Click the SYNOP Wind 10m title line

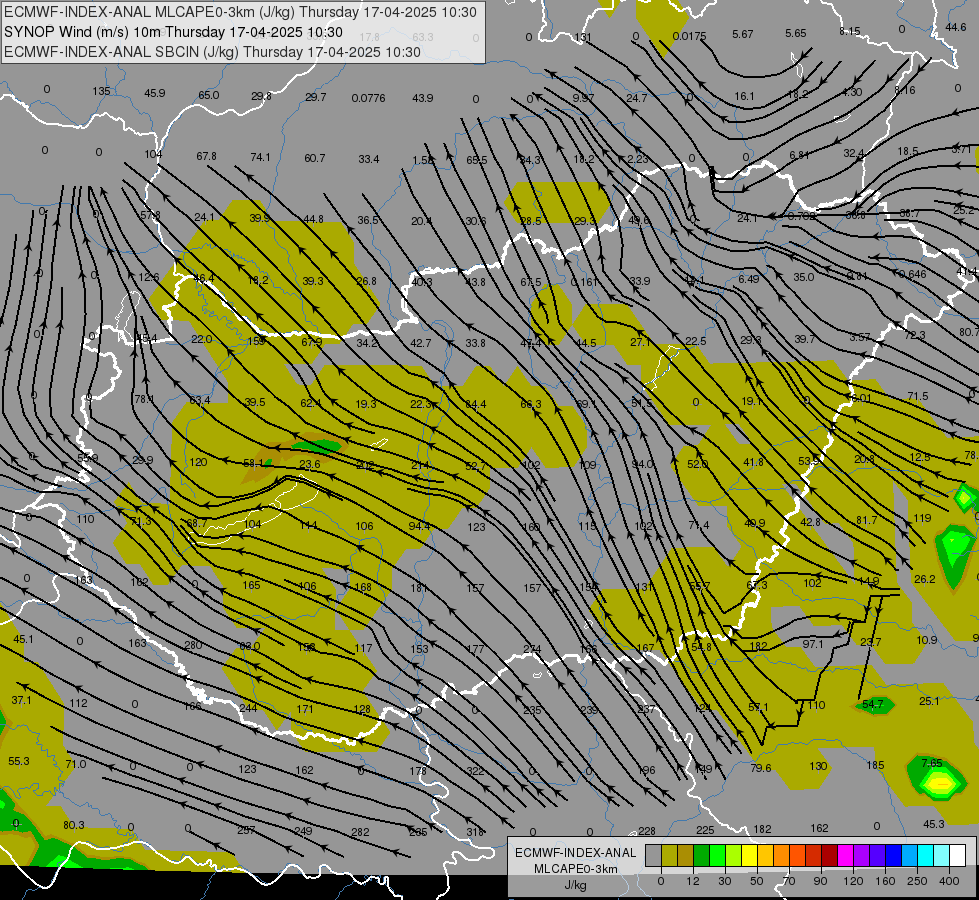click(174, 32)
